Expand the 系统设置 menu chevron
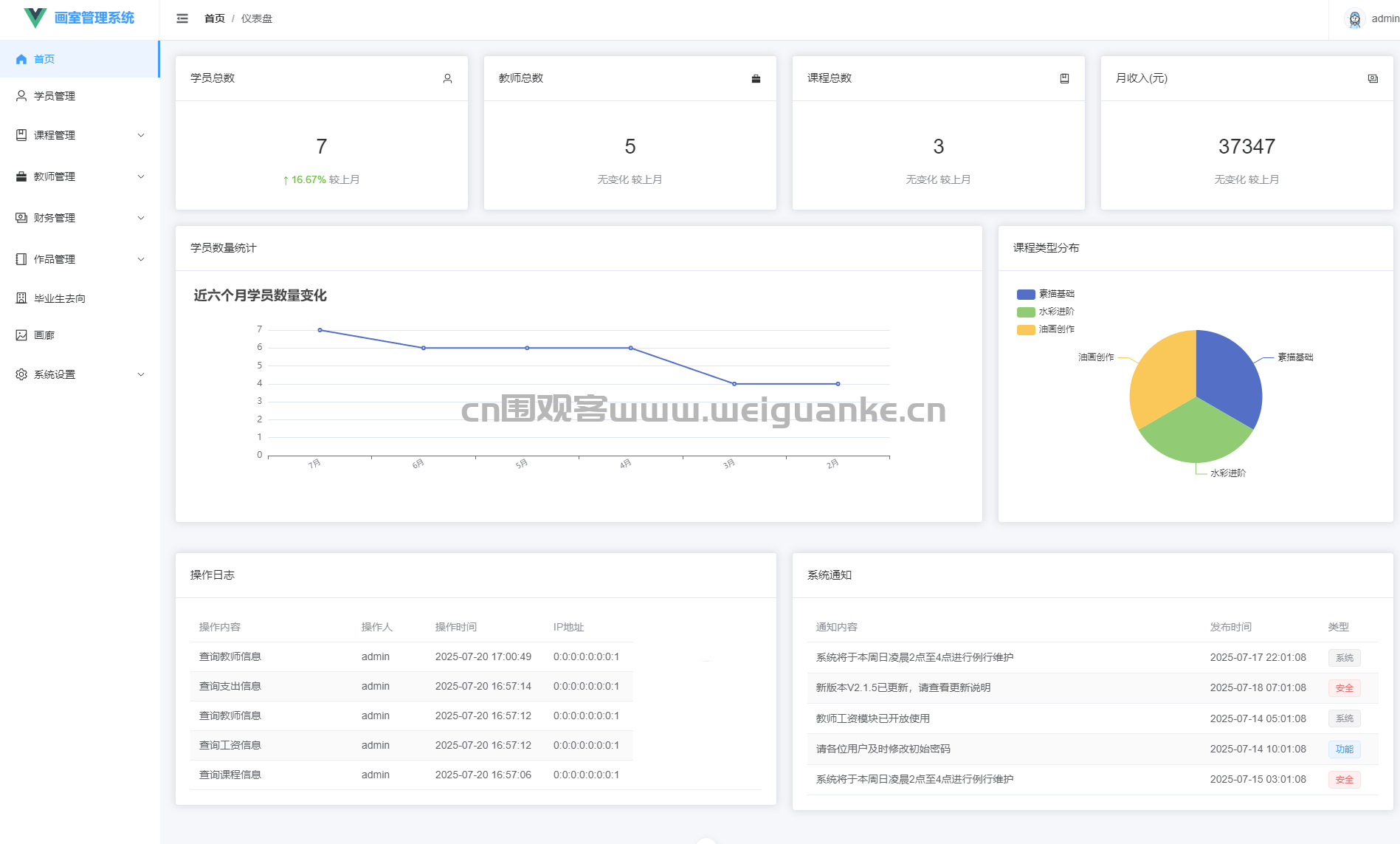This screenshot has height=844, width=1400. coord(141,374)
